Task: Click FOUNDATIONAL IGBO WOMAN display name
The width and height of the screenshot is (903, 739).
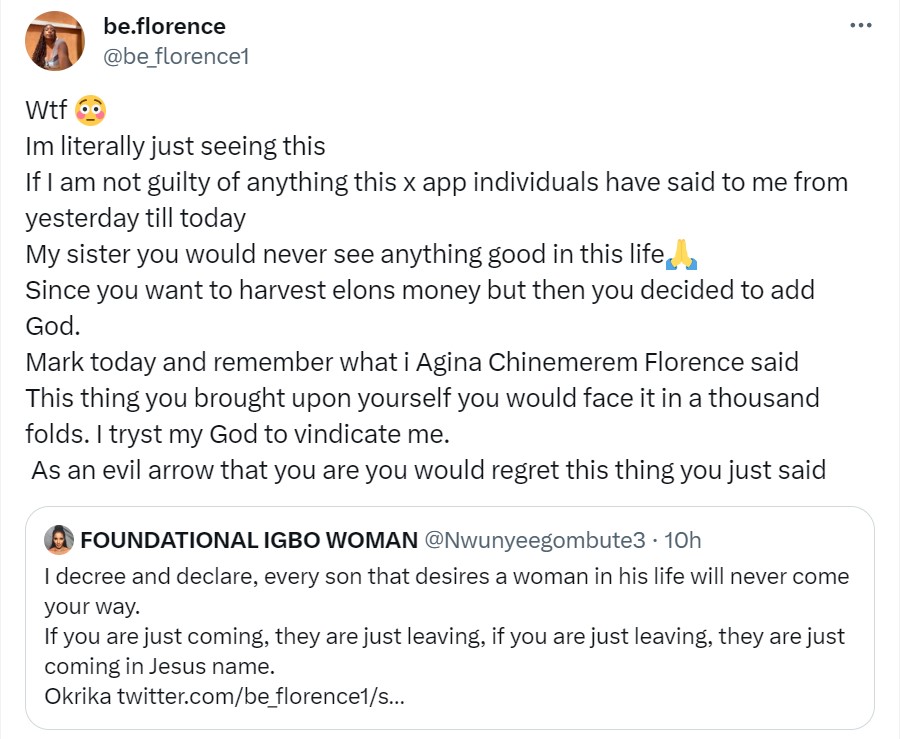Action: click(248, 541)
